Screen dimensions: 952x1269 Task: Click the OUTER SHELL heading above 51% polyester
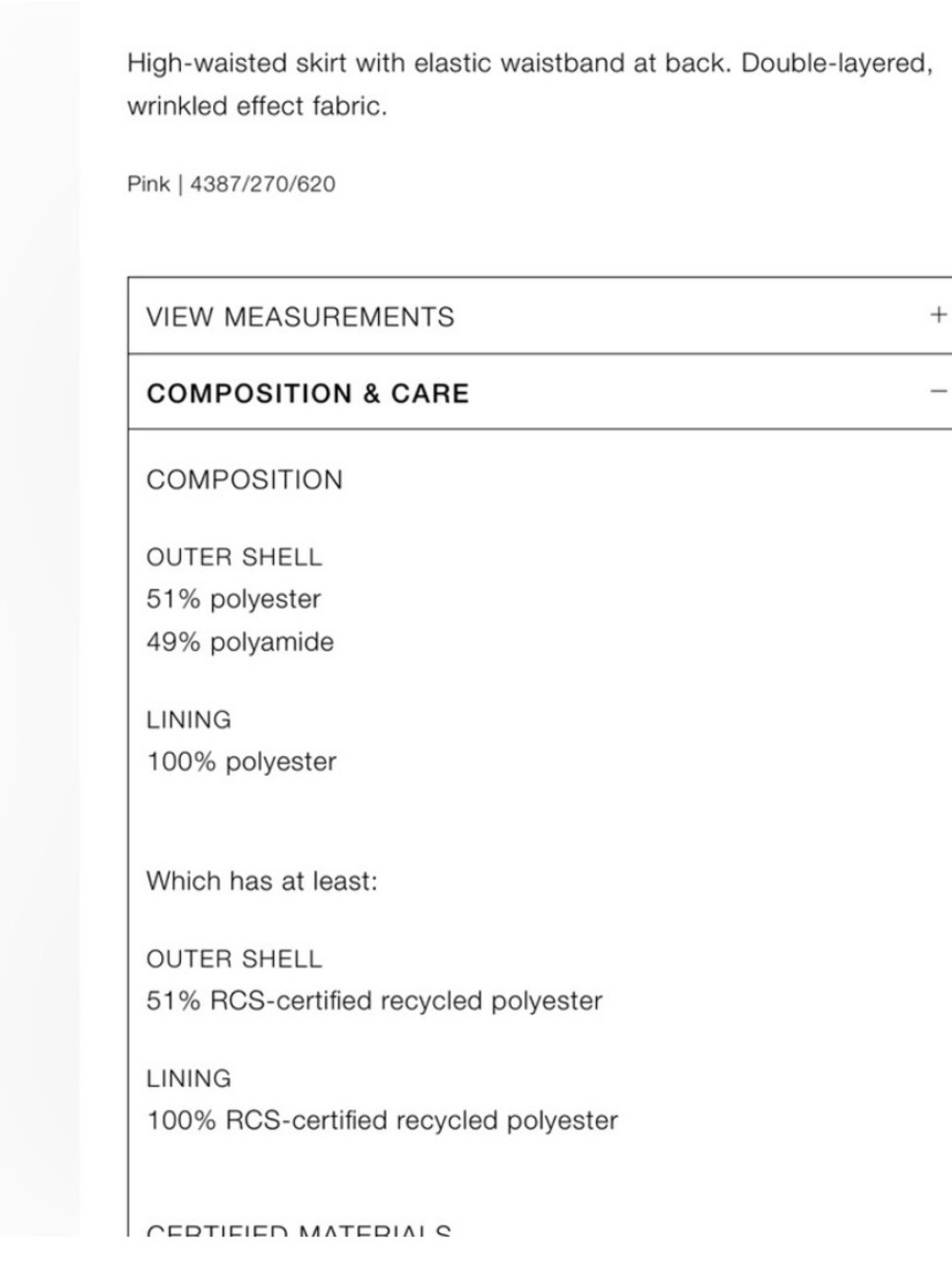(234, 557)
